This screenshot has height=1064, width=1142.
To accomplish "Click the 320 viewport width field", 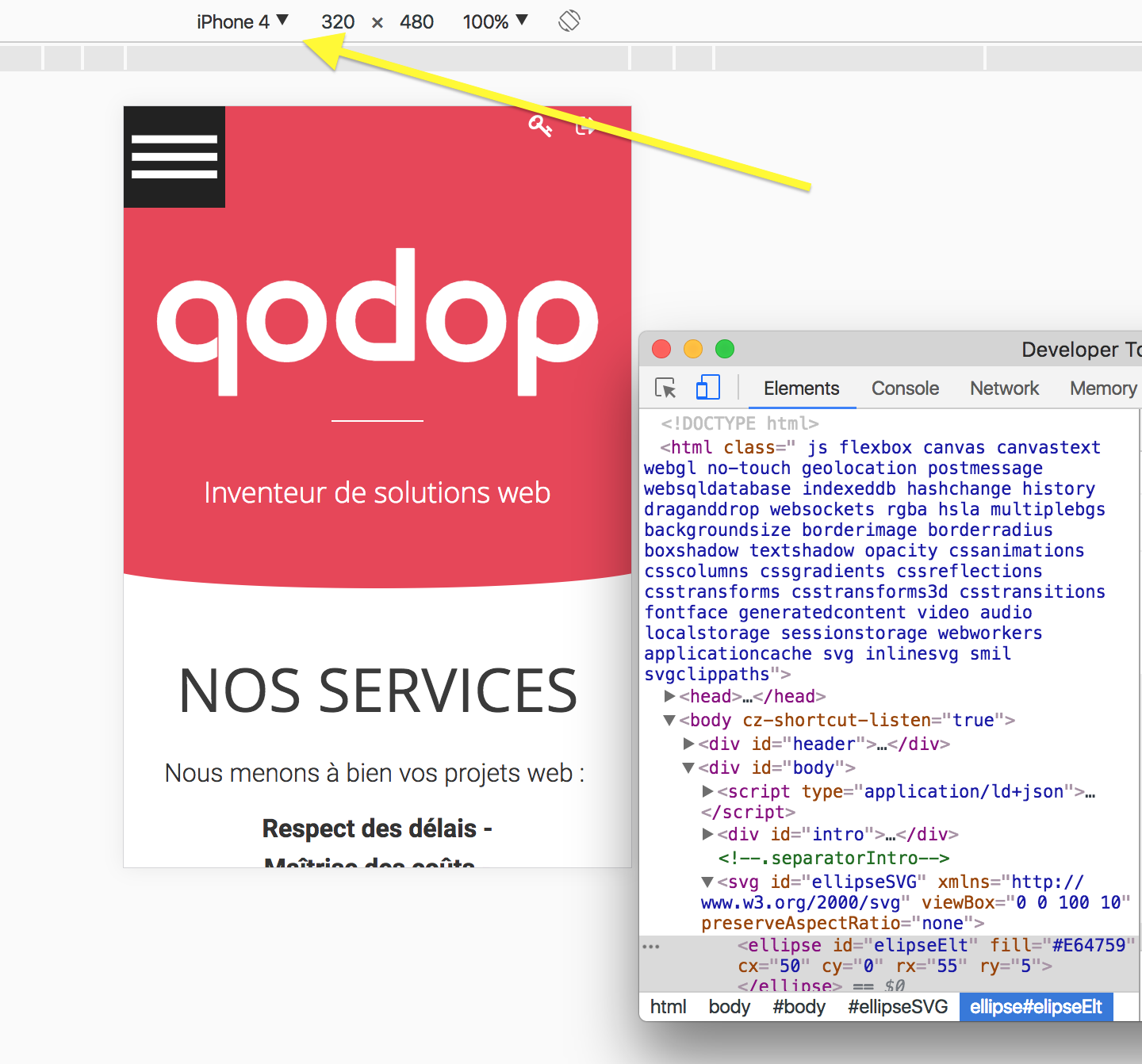I will pos(337,21).
